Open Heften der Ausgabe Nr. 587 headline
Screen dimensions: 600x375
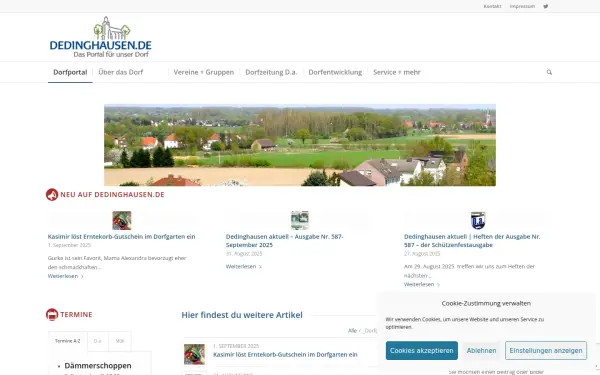[x=472, y=241]
